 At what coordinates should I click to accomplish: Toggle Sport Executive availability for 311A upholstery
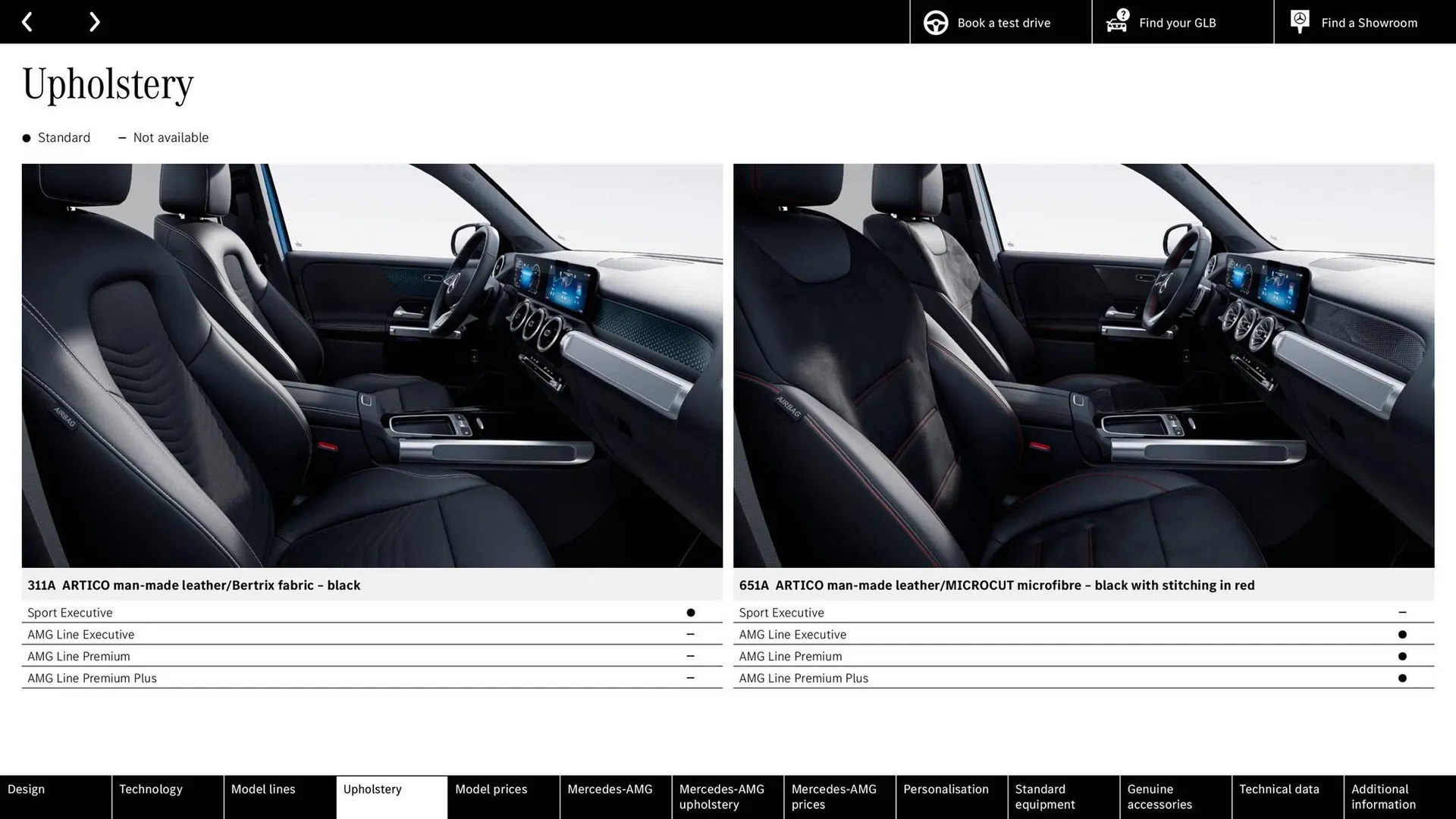pyautogui.click(x=691, y=612)
